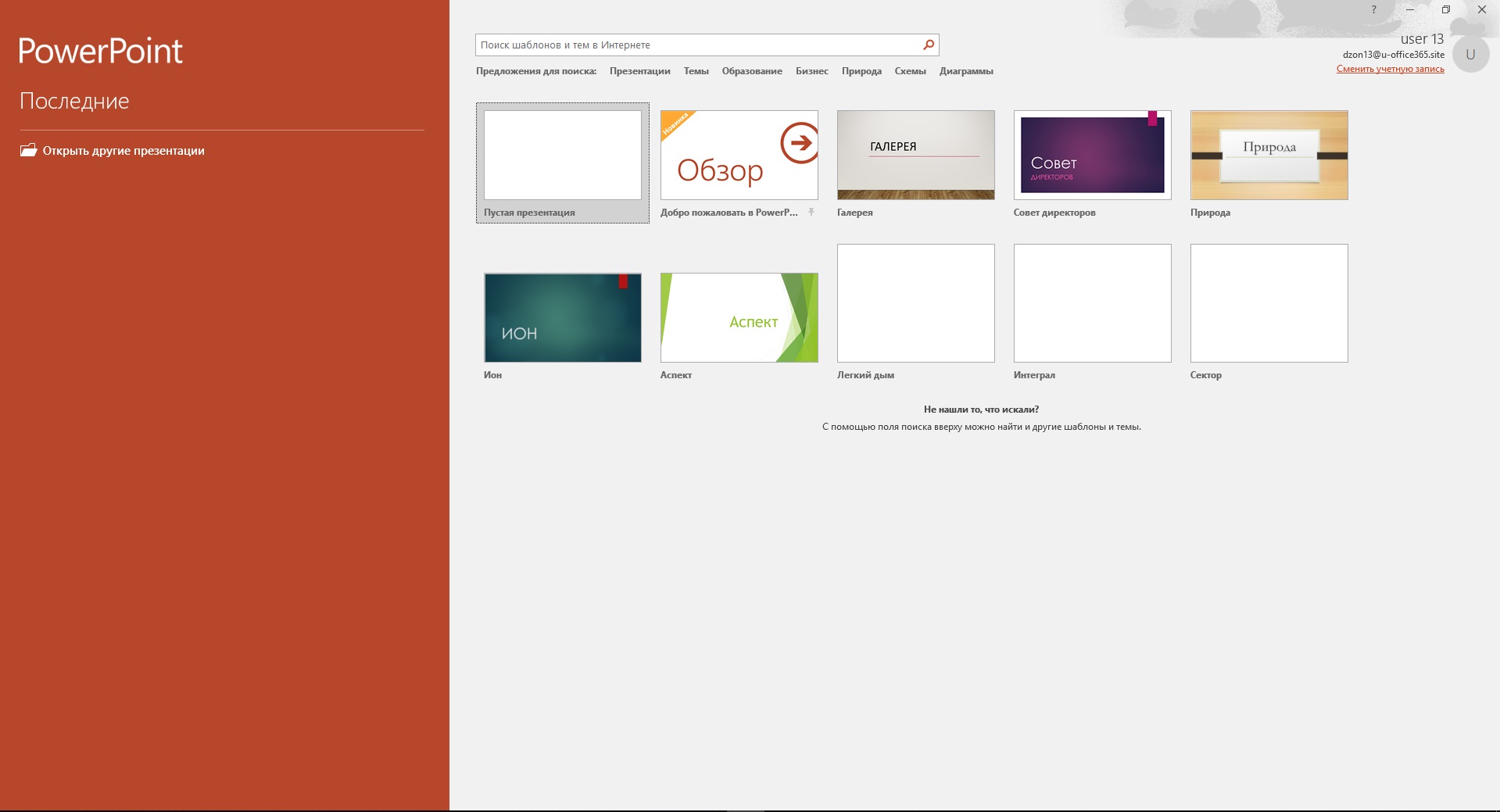Click the user 13 account name
Screen dimensions: 1500x812
(x=1422, y=39)
